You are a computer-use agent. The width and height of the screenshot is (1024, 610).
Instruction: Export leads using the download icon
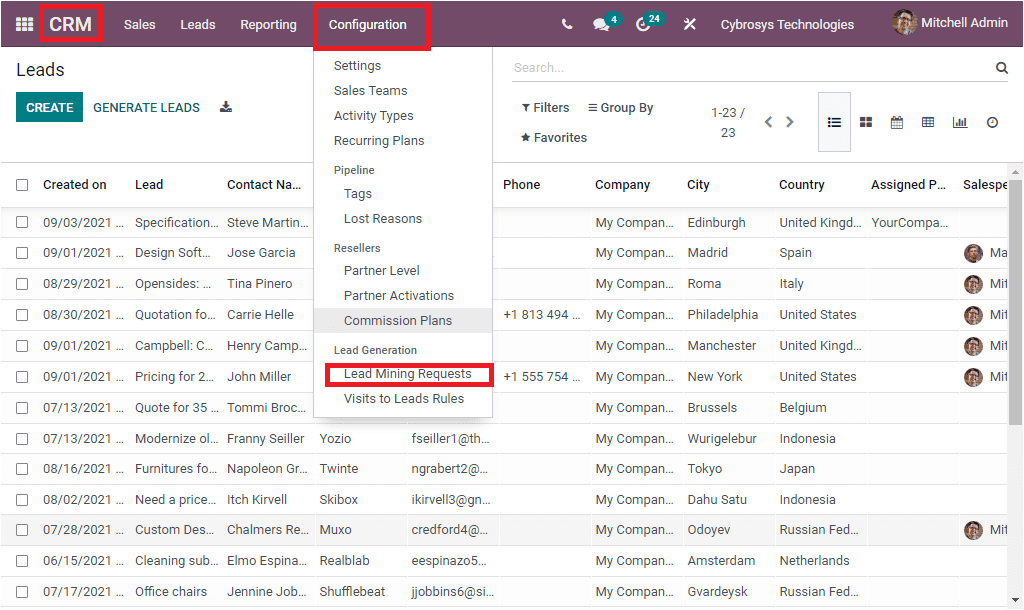pyautogui.click(x=225, y=106)
